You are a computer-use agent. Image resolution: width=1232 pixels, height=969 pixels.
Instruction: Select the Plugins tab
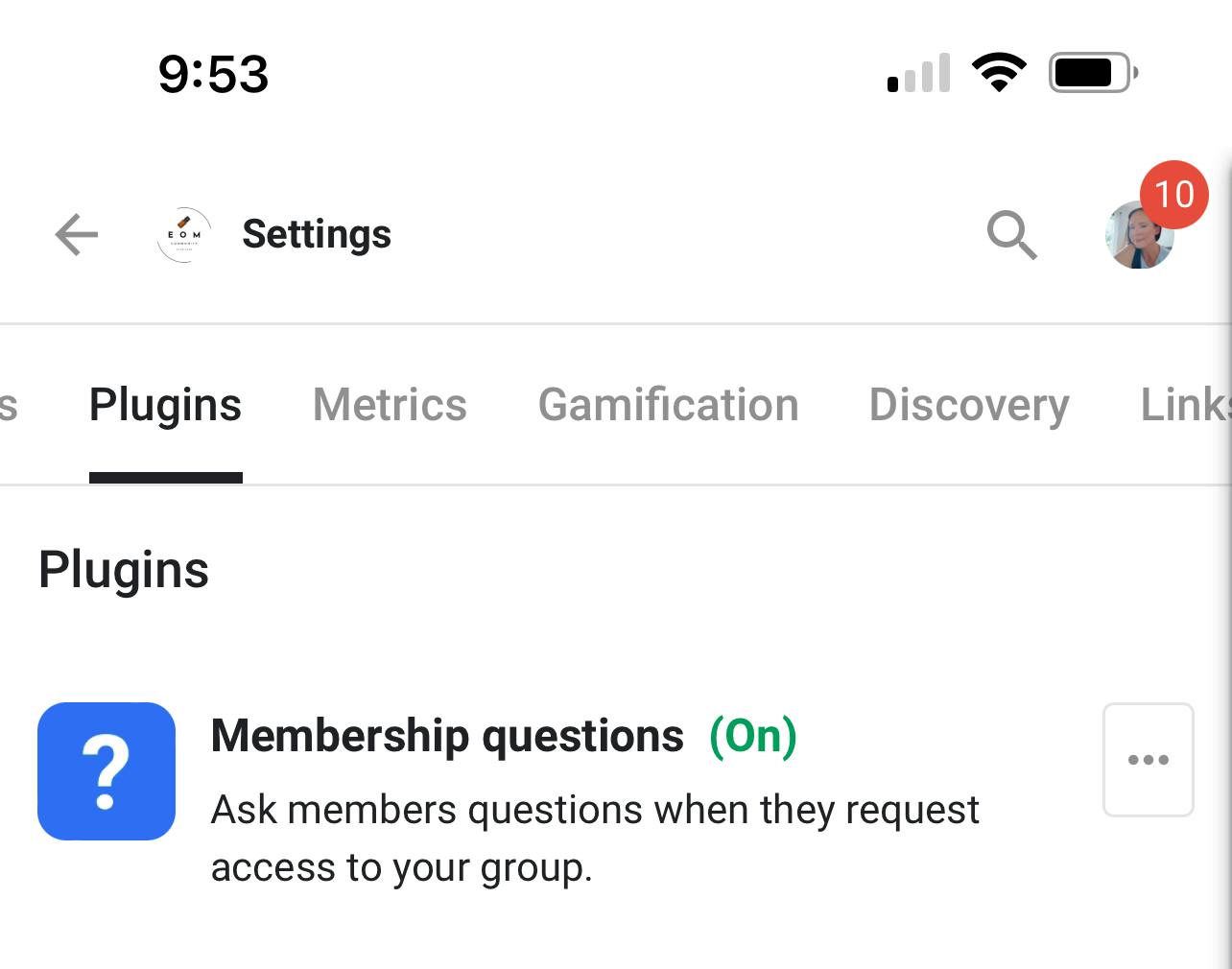(165, 405)
